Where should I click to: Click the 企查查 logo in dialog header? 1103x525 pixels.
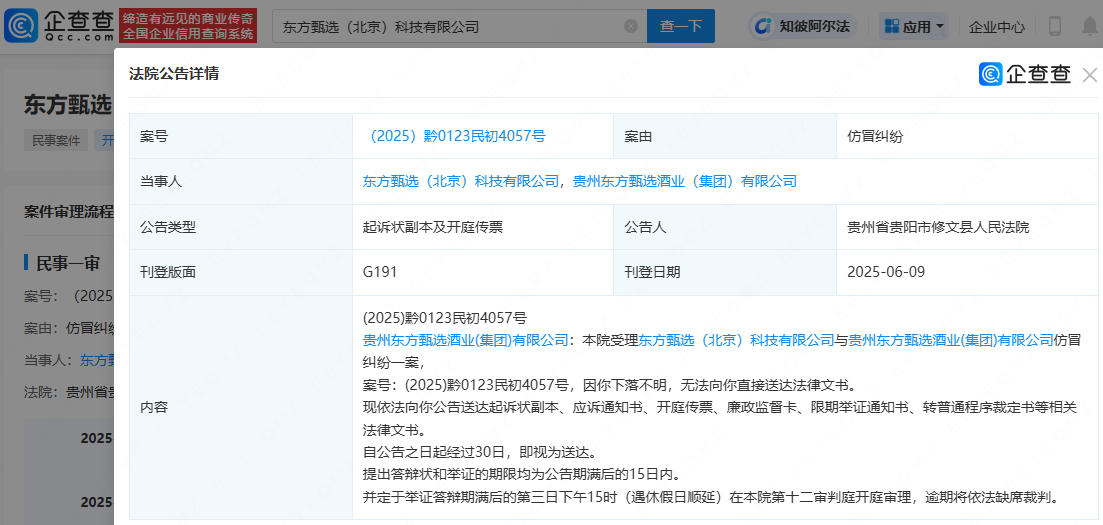pos(1025,74)
